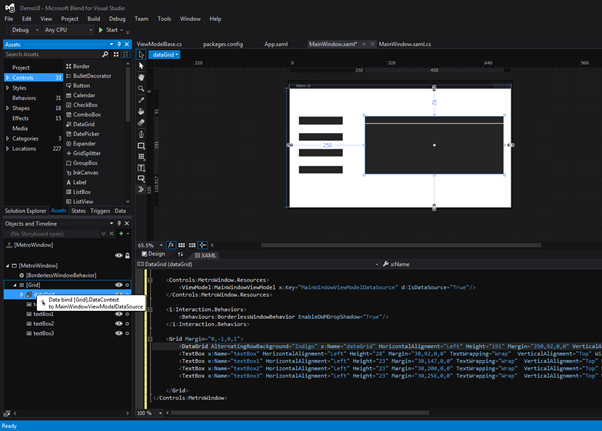
Task: Open the Project menu
Action: [69, 18]
